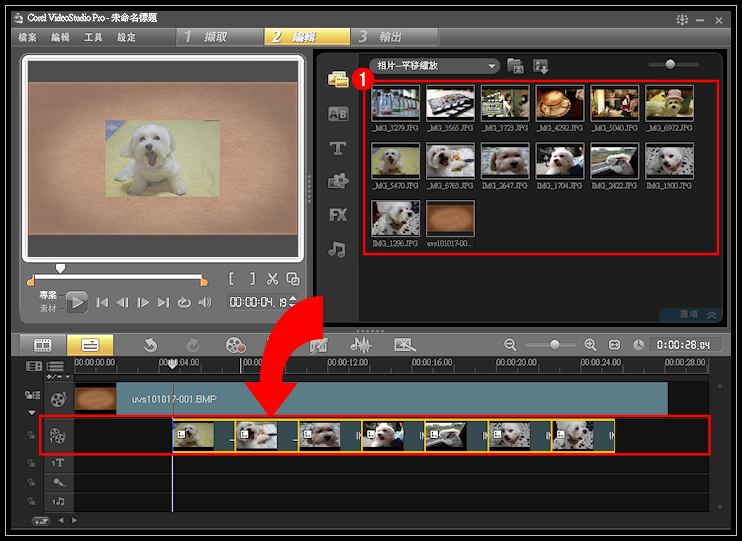This screenshot has width=742, height=541.
Task: Select step 2 編輯 tab
Action: [307, 37]
